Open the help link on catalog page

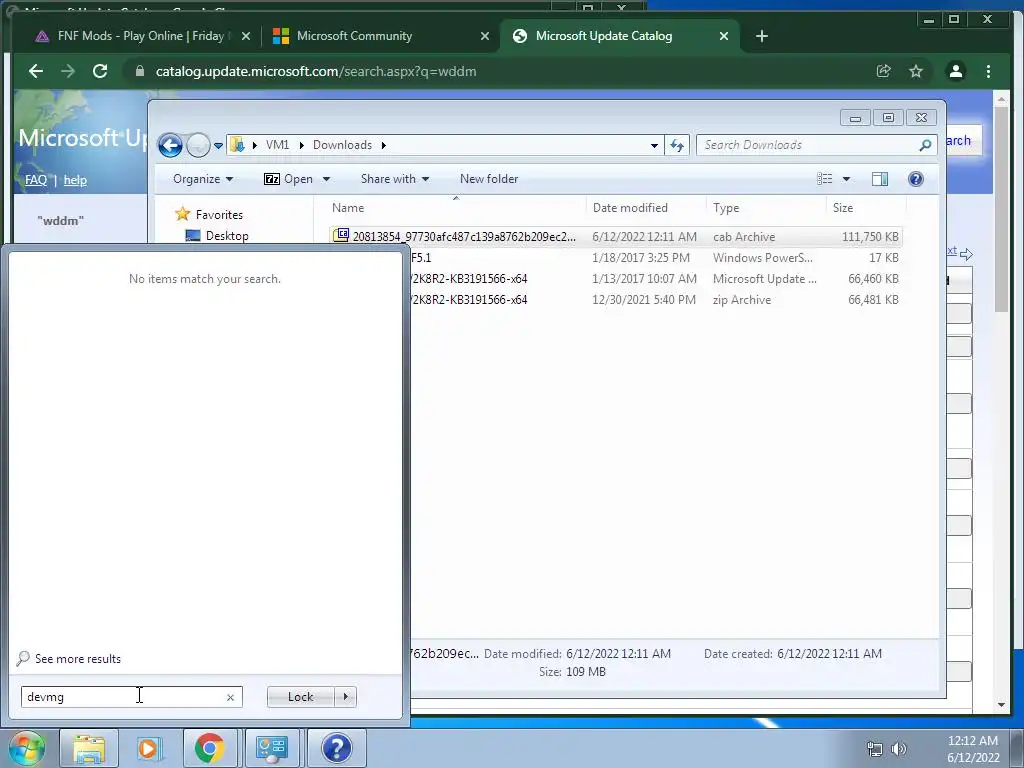click(75, 180)
